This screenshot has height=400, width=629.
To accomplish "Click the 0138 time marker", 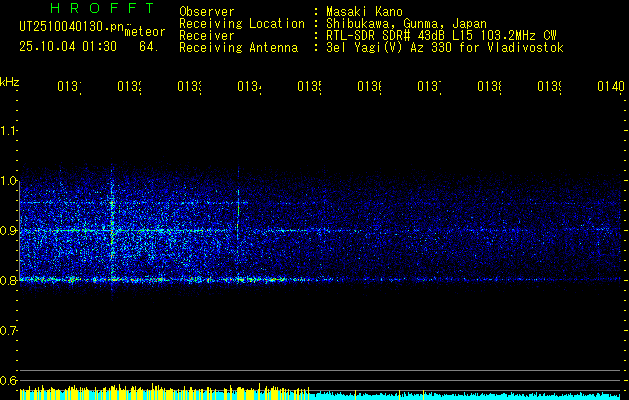I will click(x=489, y=86).
